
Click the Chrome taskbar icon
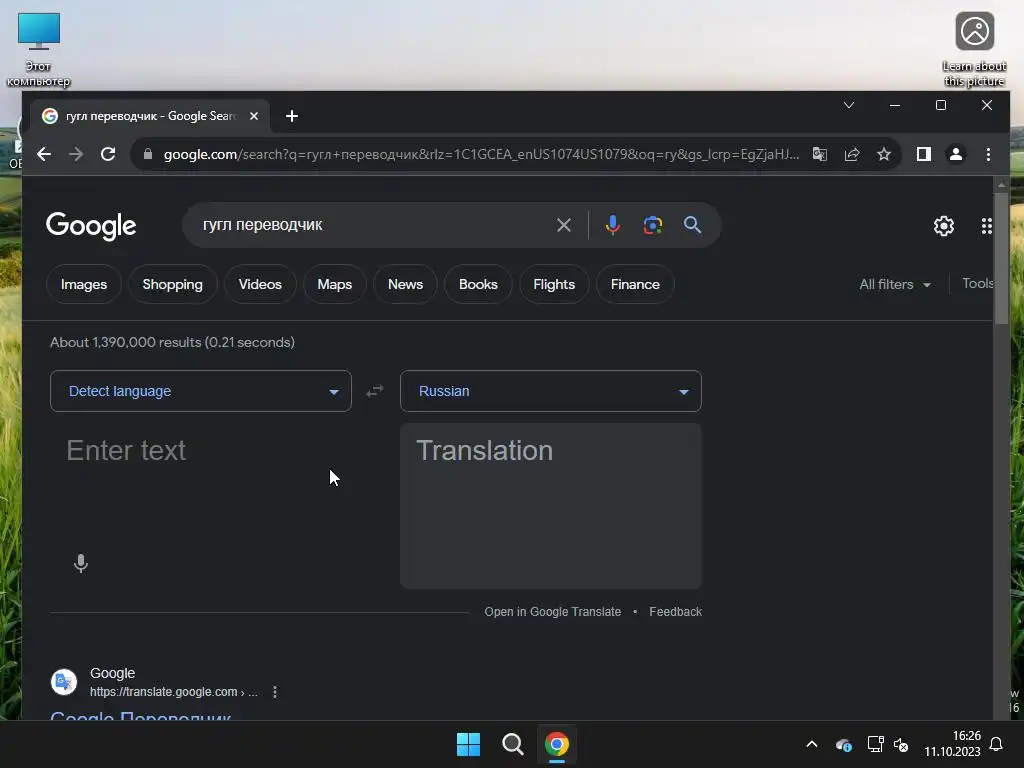pos(557,744)
